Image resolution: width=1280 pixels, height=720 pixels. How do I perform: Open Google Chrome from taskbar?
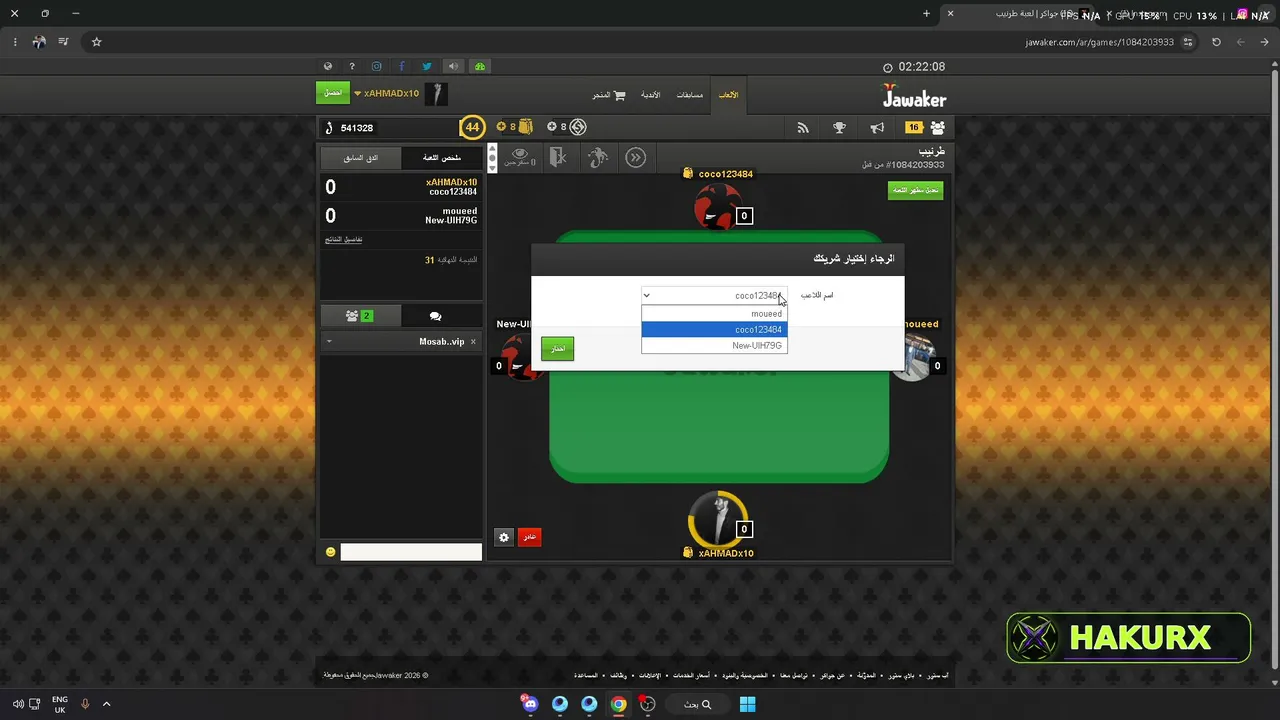pos(619,704)
